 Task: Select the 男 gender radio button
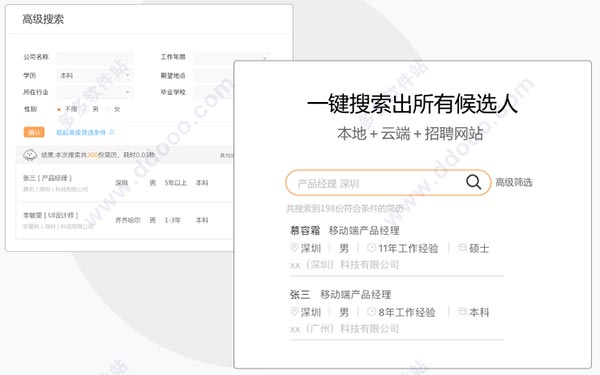click(87, 109)
